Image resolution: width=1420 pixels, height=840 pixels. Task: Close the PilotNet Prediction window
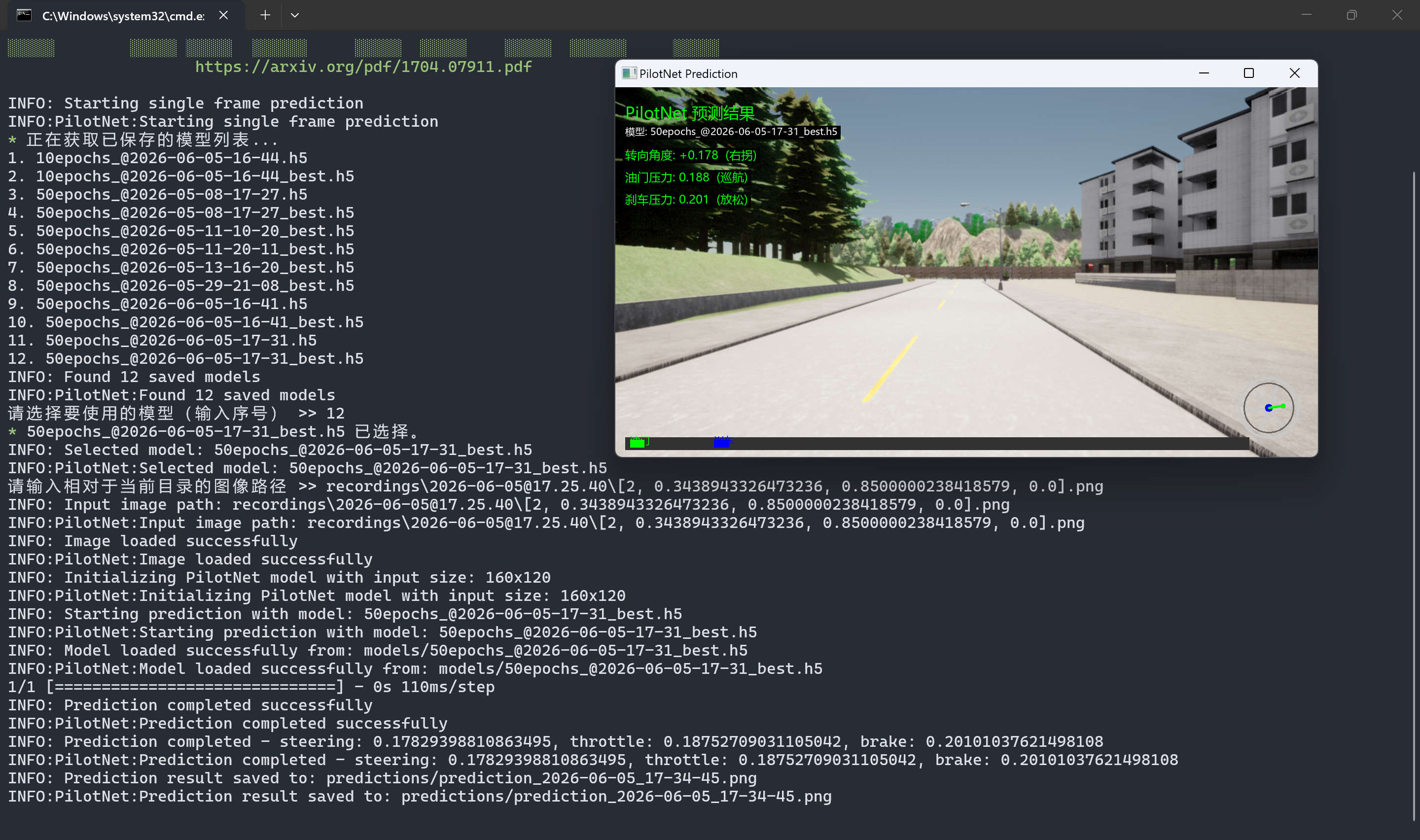click(1294, 73)
